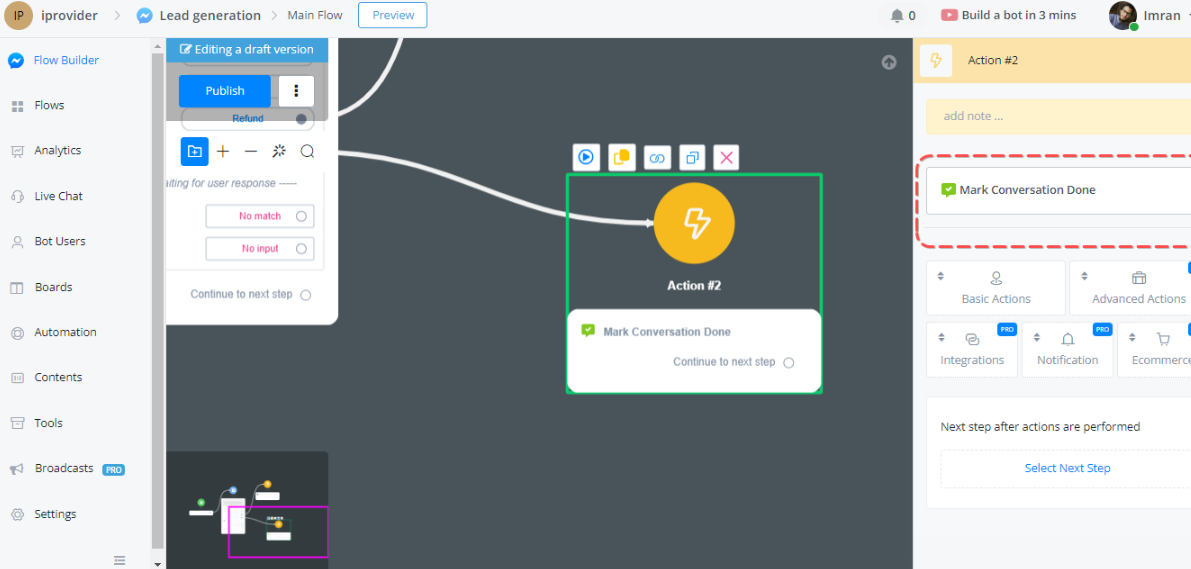
Task: Click the Select Next Step link
Action: pos(1067,468)
